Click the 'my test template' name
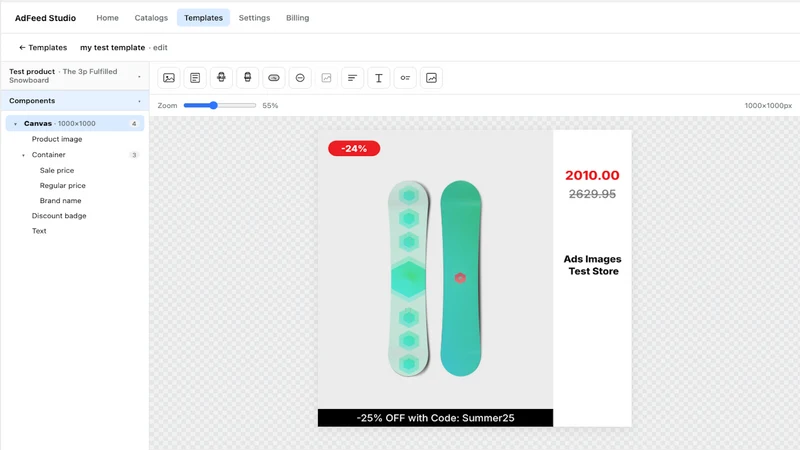This screenshot has height=450, width=800. point(112,47)
